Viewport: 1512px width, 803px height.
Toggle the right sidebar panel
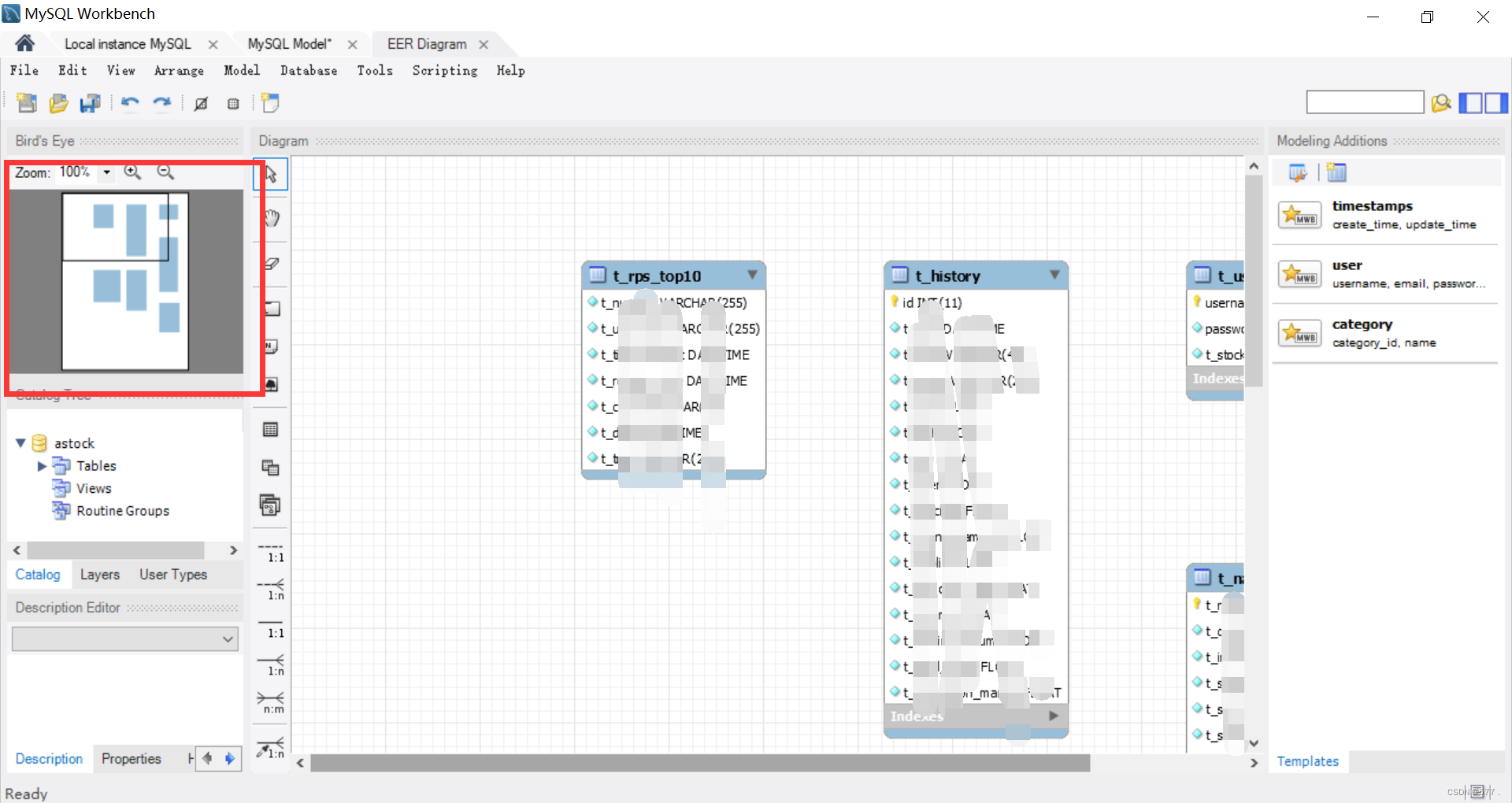(1496, 103)
